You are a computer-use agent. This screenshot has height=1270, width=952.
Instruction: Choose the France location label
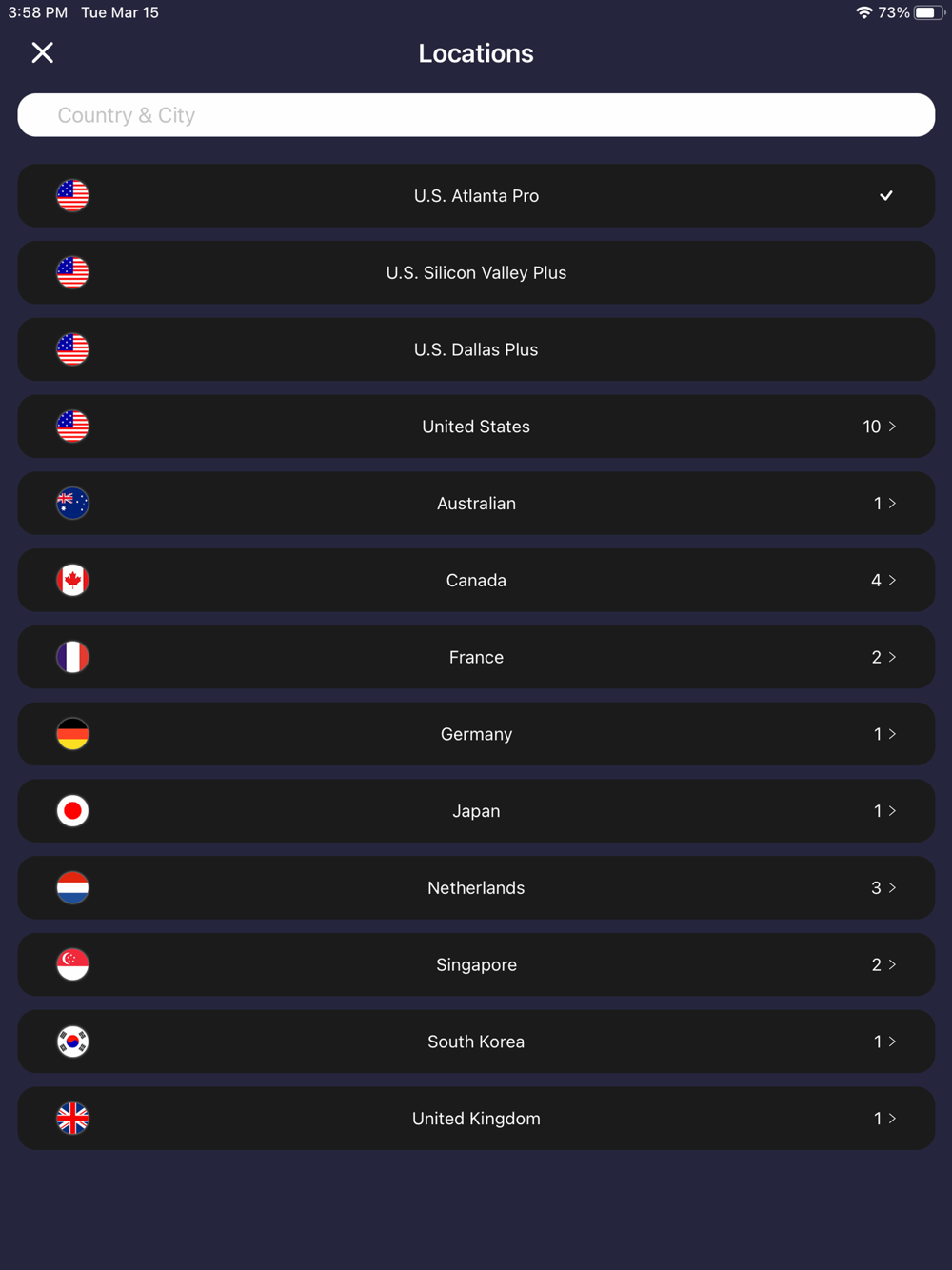pyautogui.click(x=476, y=657)
